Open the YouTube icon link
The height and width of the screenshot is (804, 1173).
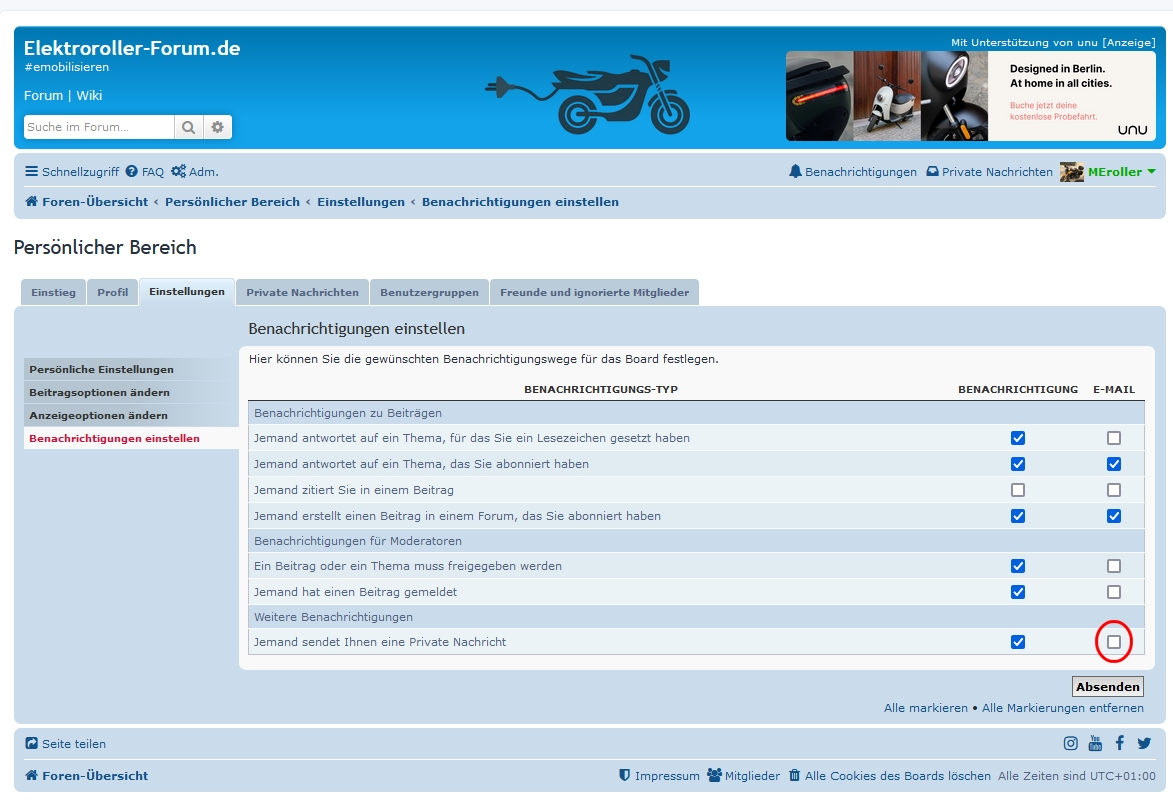(x=1095, y=743)
